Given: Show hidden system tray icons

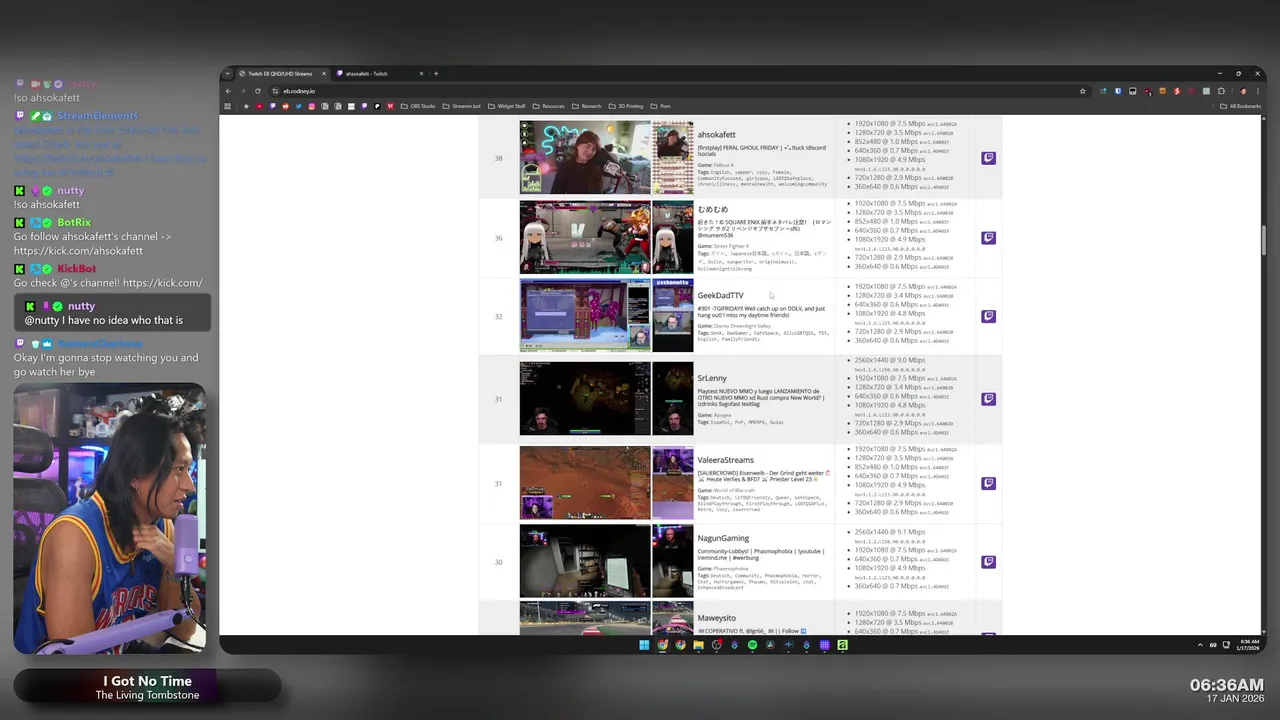Looking at the screenshot, I should (1202, 645).
